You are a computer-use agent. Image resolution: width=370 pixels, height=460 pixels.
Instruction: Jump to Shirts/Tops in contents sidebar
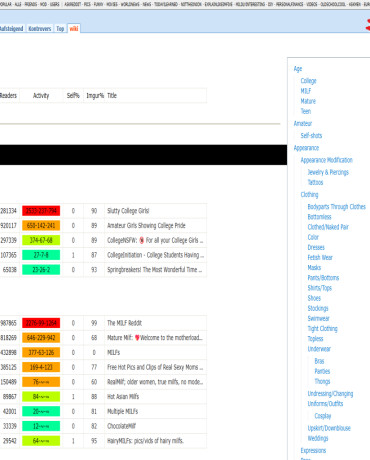(x=320, y=288)
